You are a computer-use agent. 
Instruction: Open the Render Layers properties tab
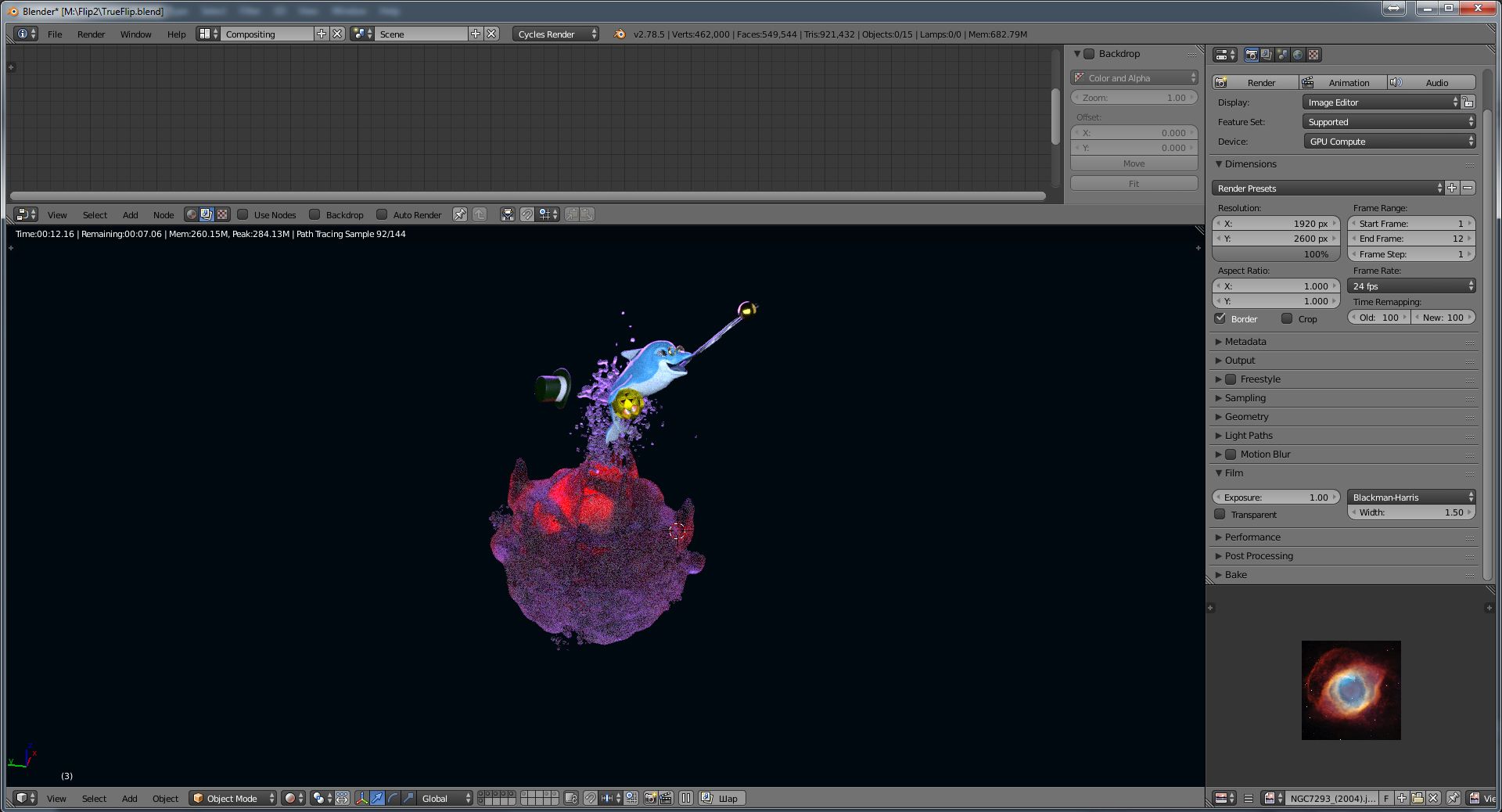coord(1267,55)
